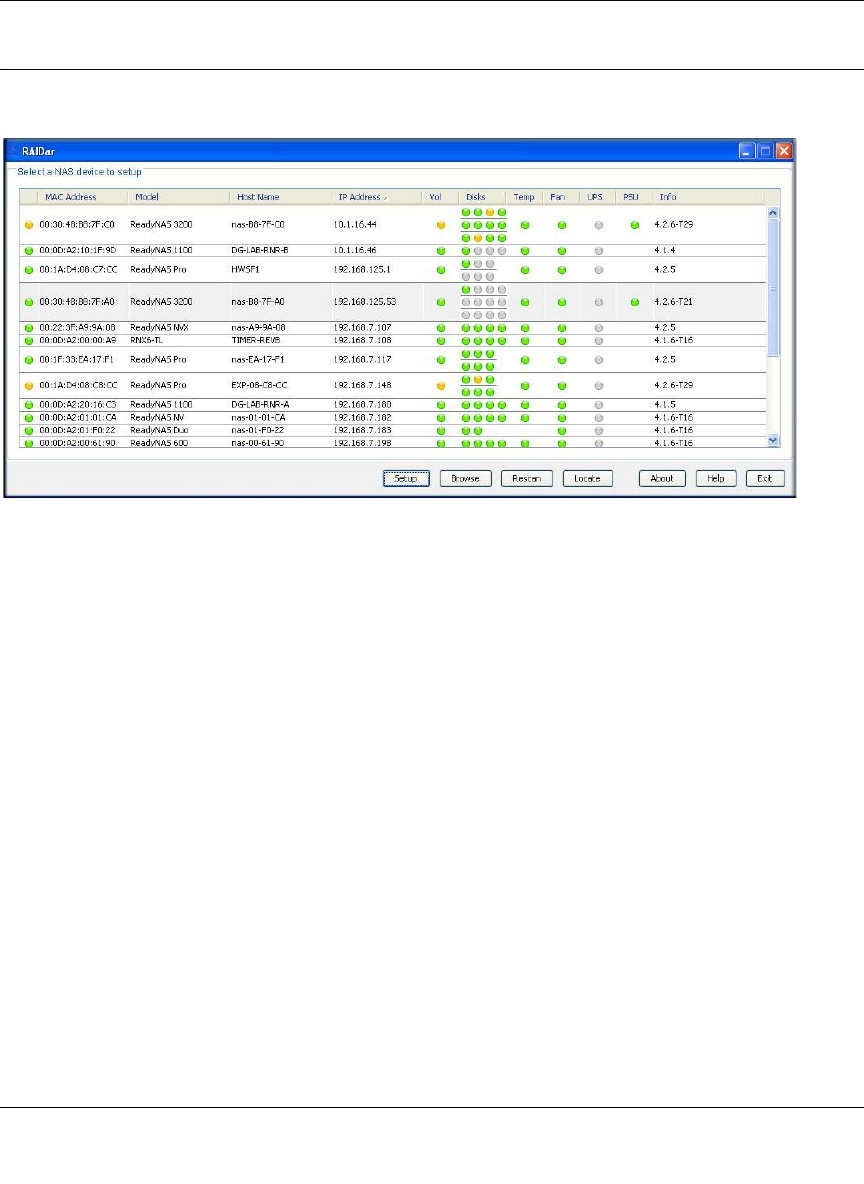Open the About dialog

pos(662,479)
